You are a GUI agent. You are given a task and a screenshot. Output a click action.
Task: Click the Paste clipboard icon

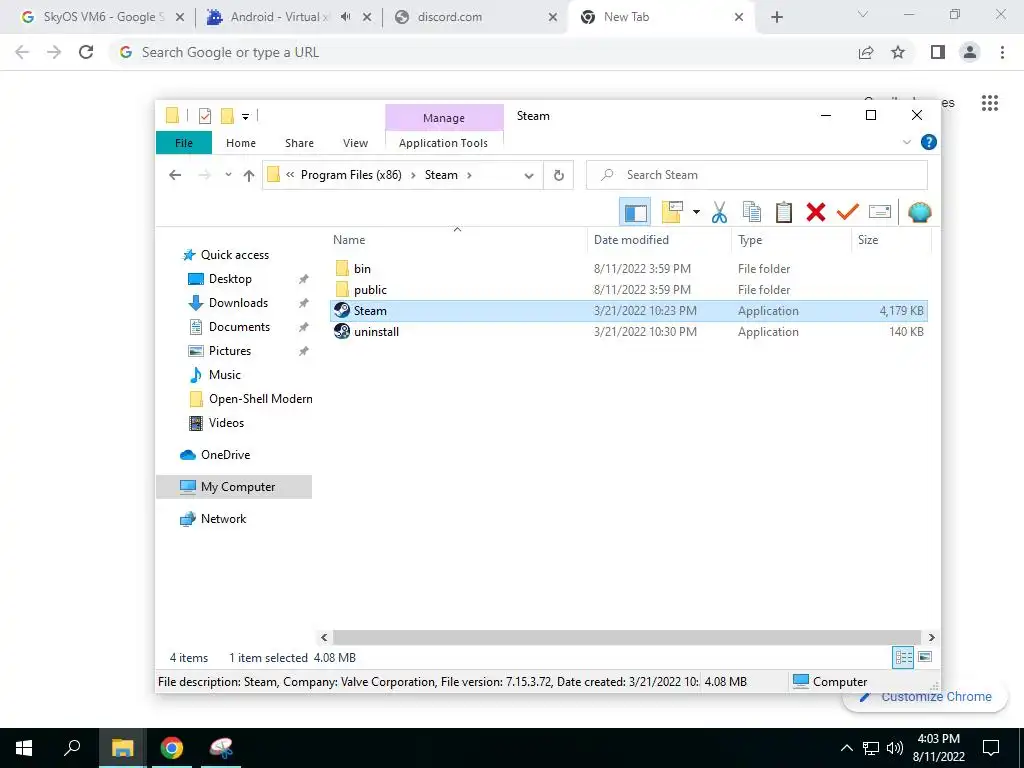[784, 212]
